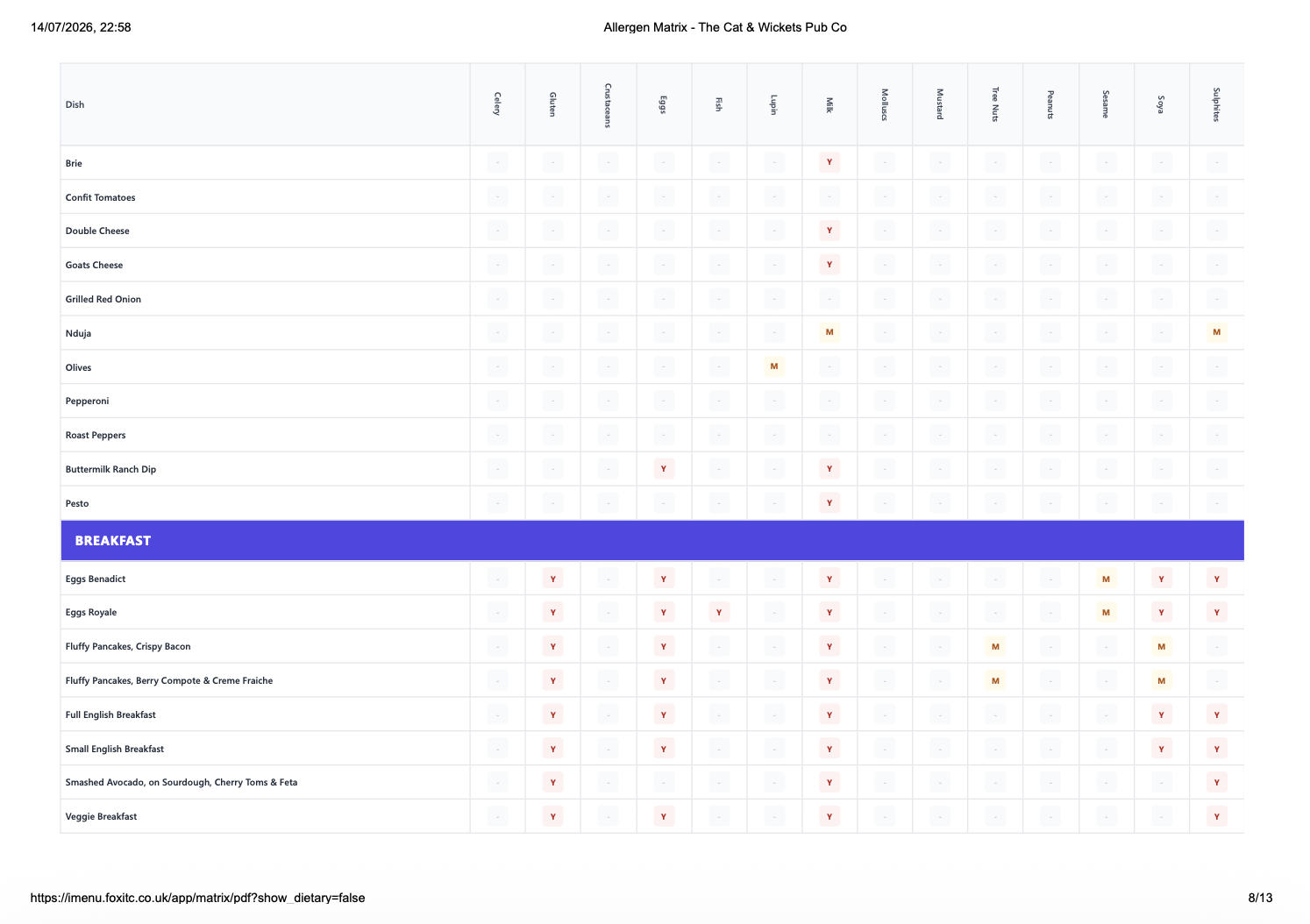Viewport: 1310px width, 924px height.
Task: Click the BREAKFAST section header
Action: (x=652, y=541)
